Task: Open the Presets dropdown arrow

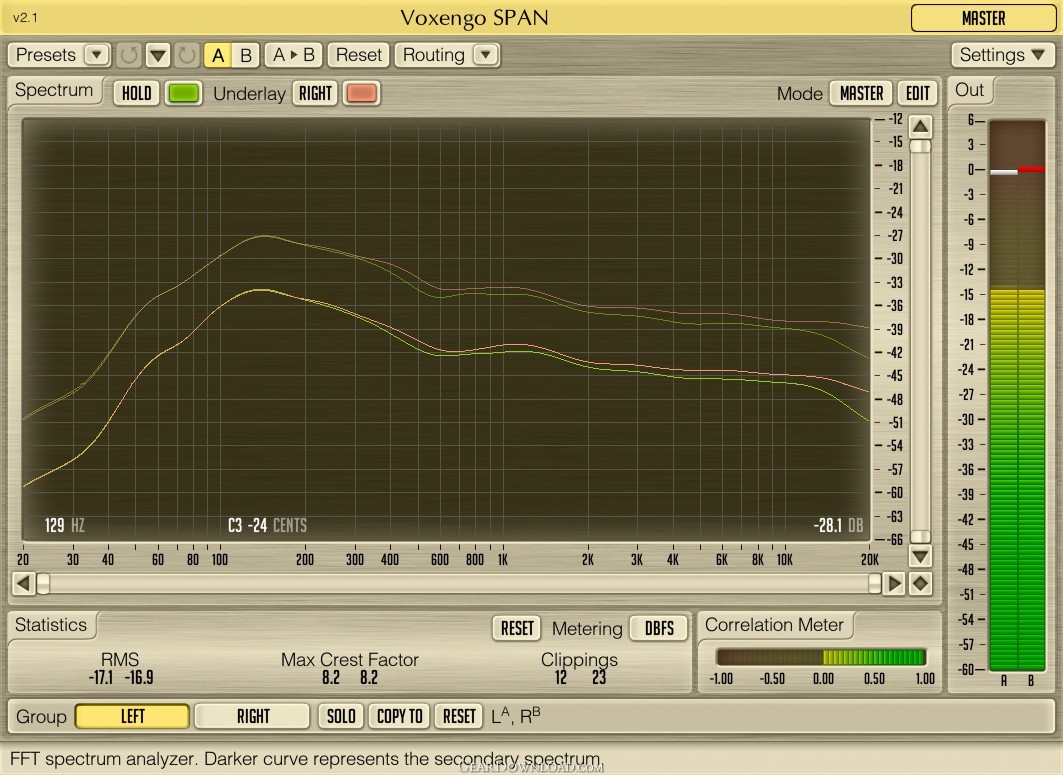Action: coord(97,54)
